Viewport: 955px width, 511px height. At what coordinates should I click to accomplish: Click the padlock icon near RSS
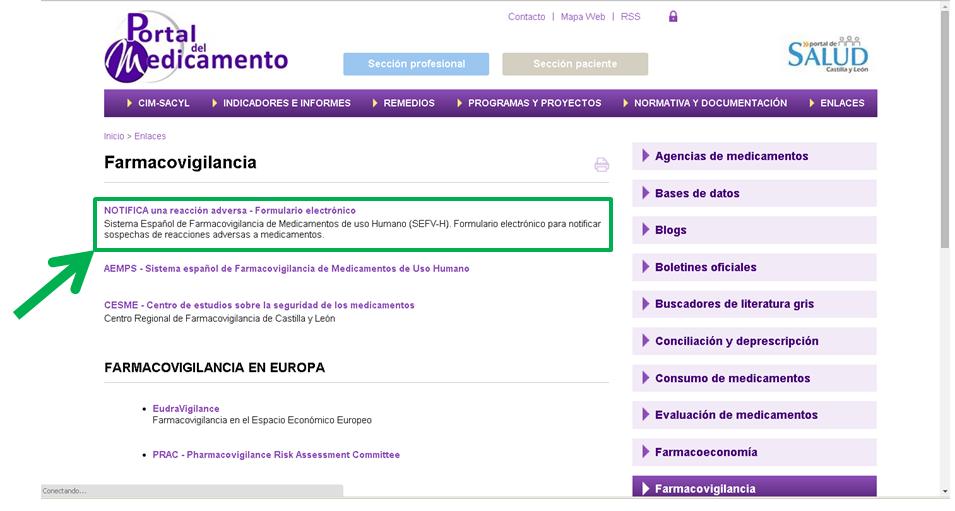coord(673,17)
